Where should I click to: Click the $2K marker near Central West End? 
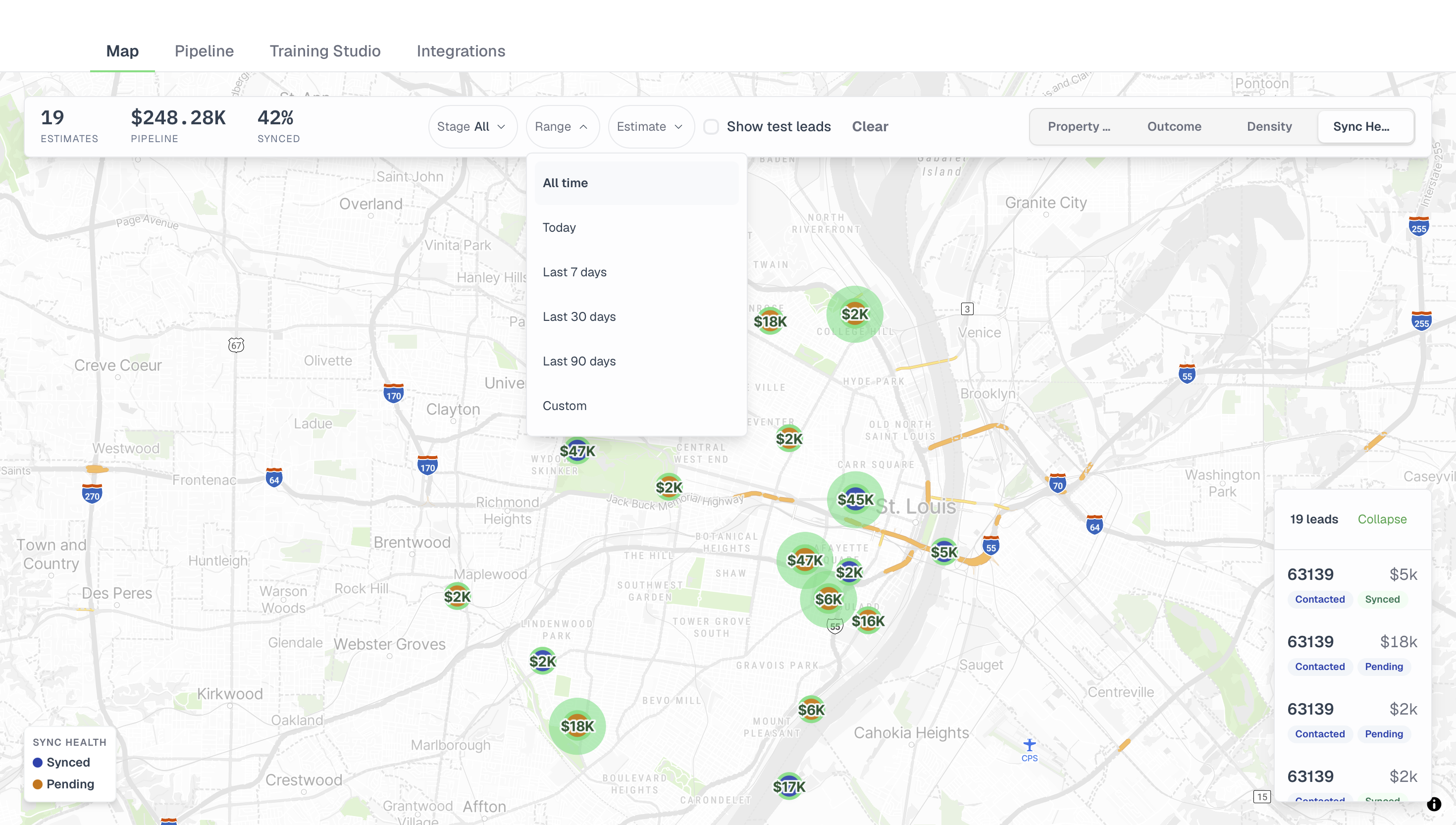point(669,487)
